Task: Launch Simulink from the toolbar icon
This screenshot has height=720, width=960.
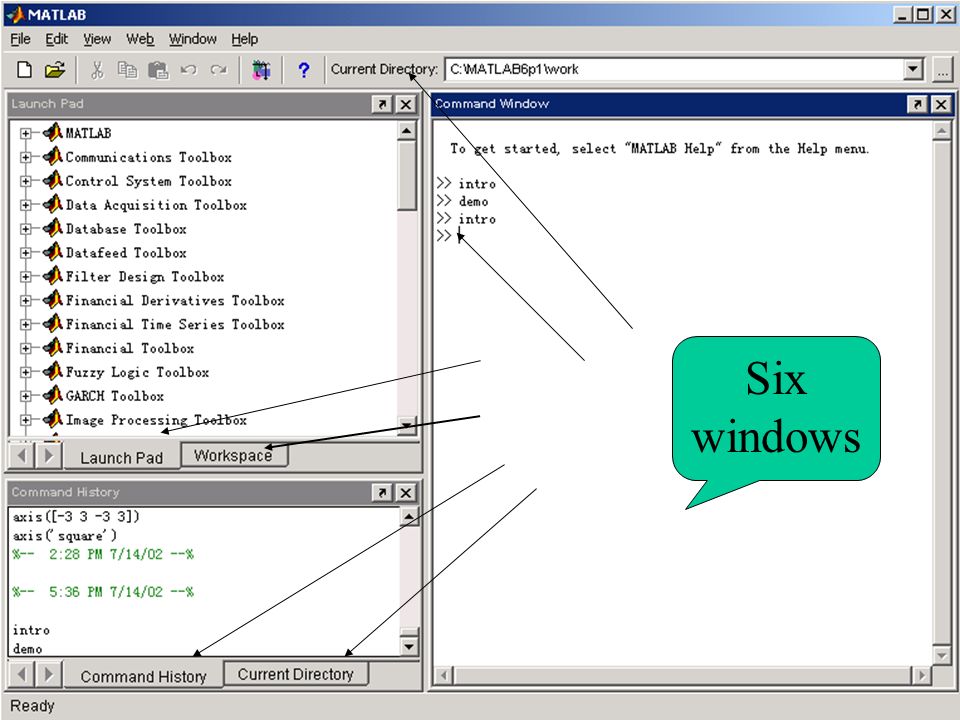Action: coord(261,70)
